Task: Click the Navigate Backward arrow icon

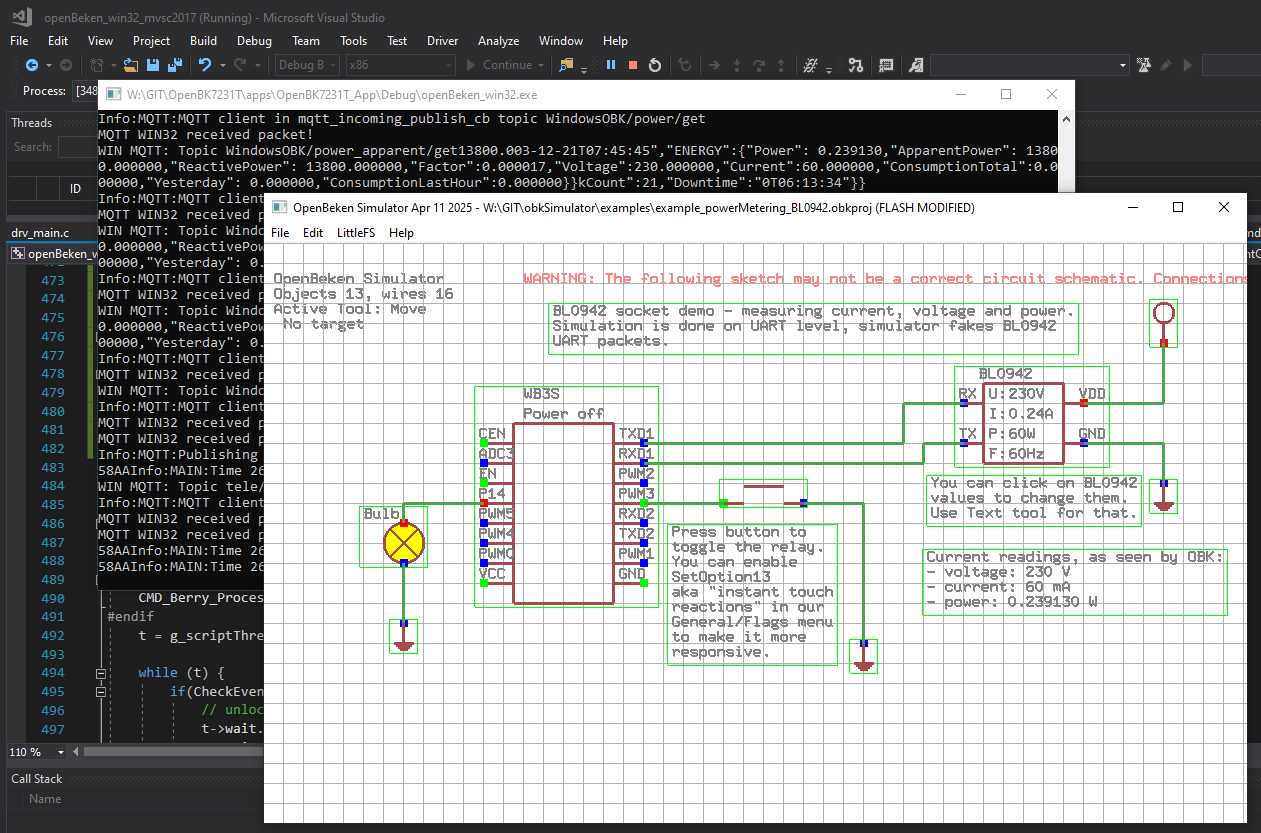Action: point(32,65)
